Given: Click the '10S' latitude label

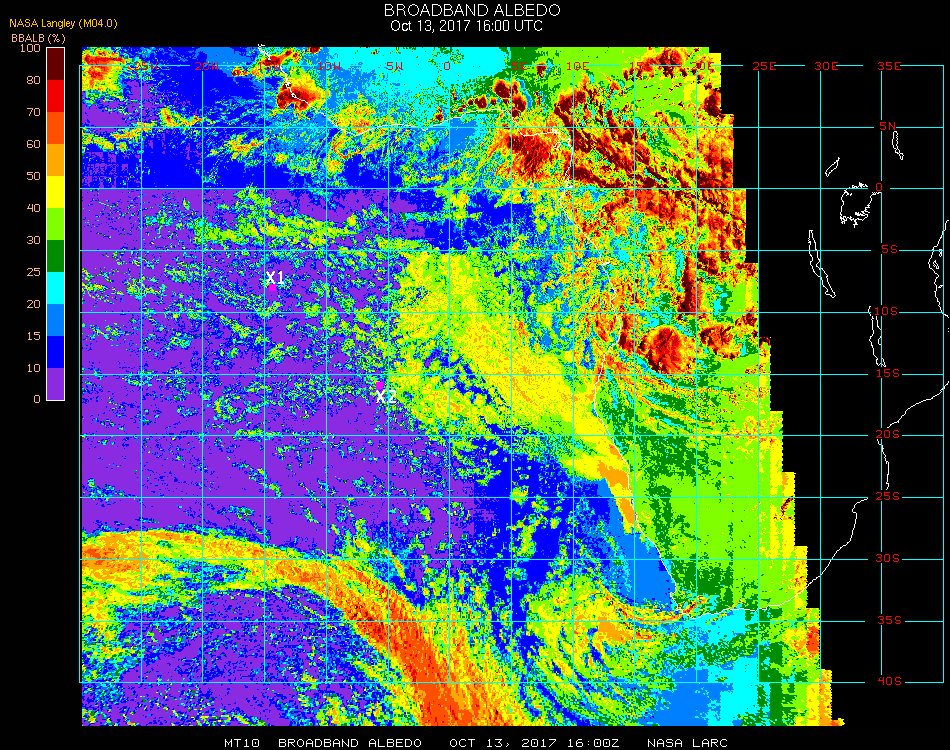Looking at the screenshot, I should pos(886,311).
